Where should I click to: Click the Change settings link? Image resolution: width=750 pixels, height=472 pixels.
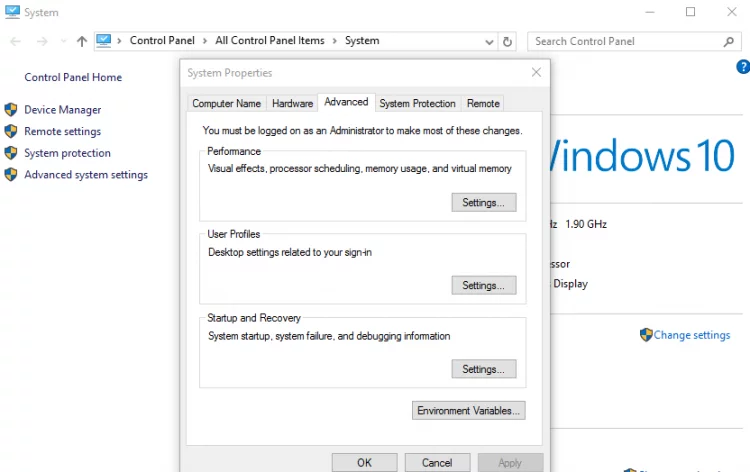(692, 335)
